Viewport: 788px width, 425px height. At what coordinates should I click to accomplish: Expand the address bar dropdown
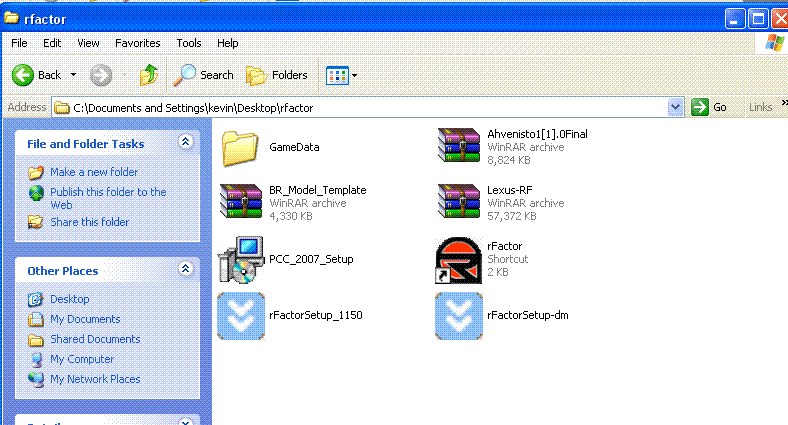click(x=675, y=107)
